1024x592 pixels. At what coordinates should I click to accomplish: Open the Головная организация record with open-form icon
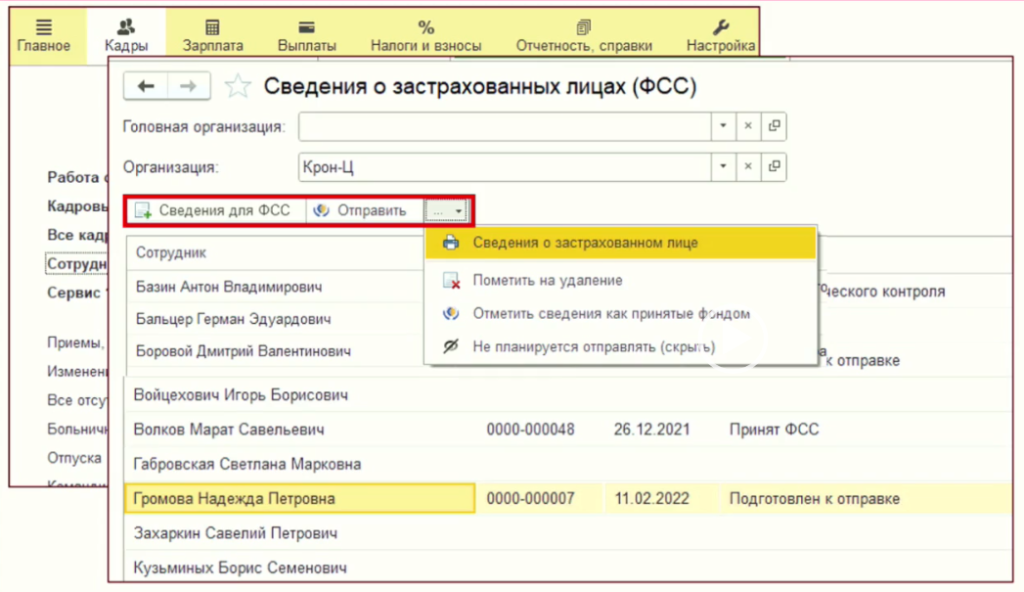774,127
